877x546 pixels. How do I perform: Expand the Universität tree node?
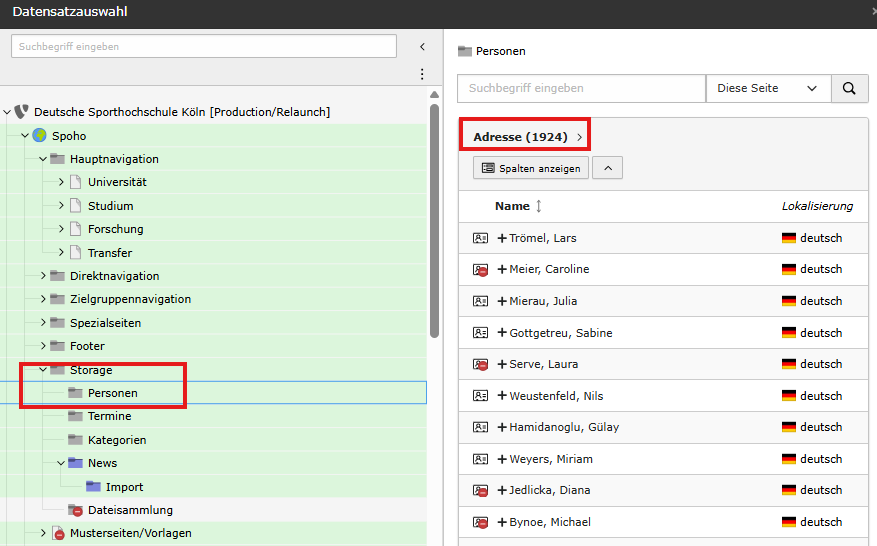coord(61,182)
